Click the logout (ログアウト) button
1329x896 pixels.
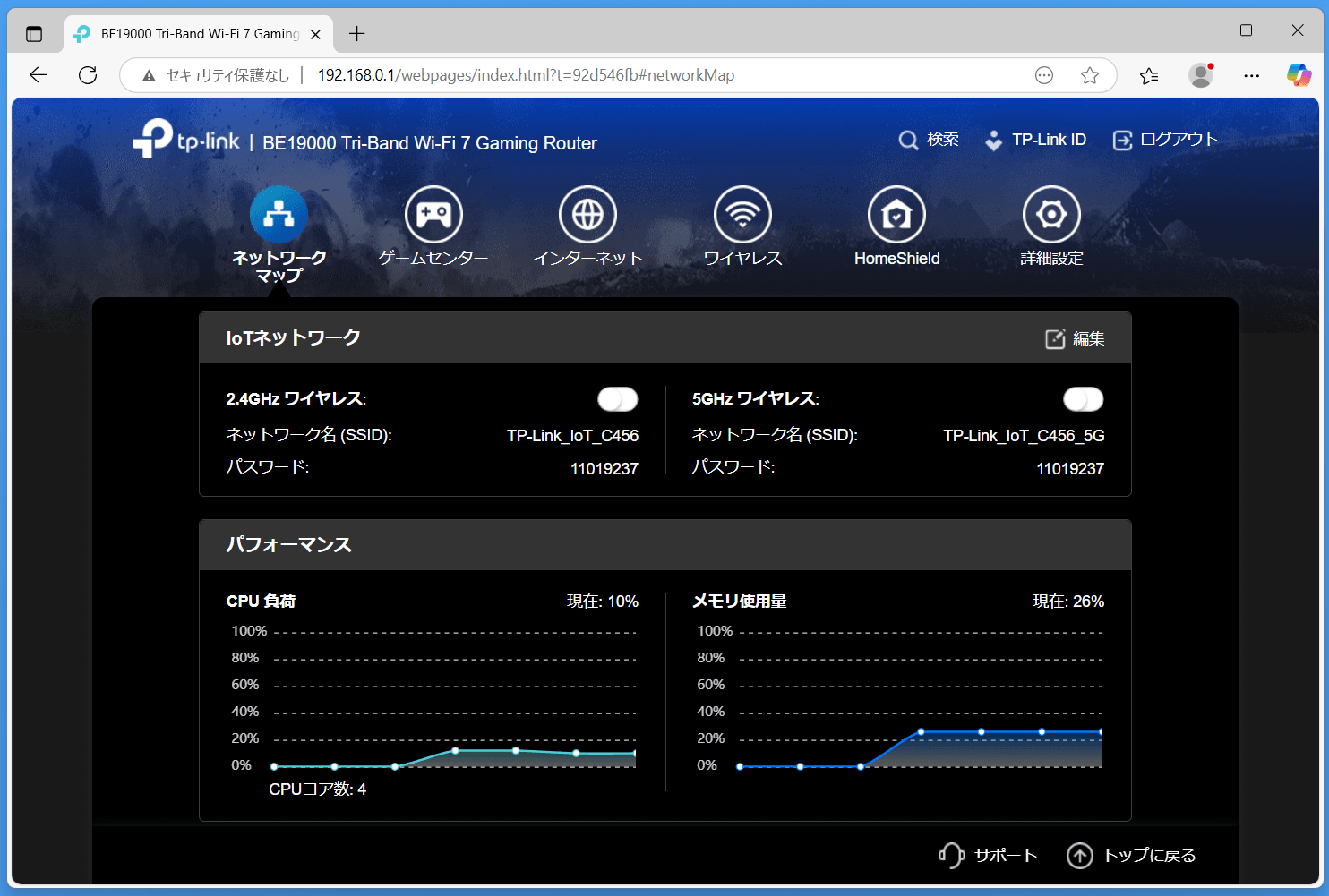click(x=1165, y=140)
